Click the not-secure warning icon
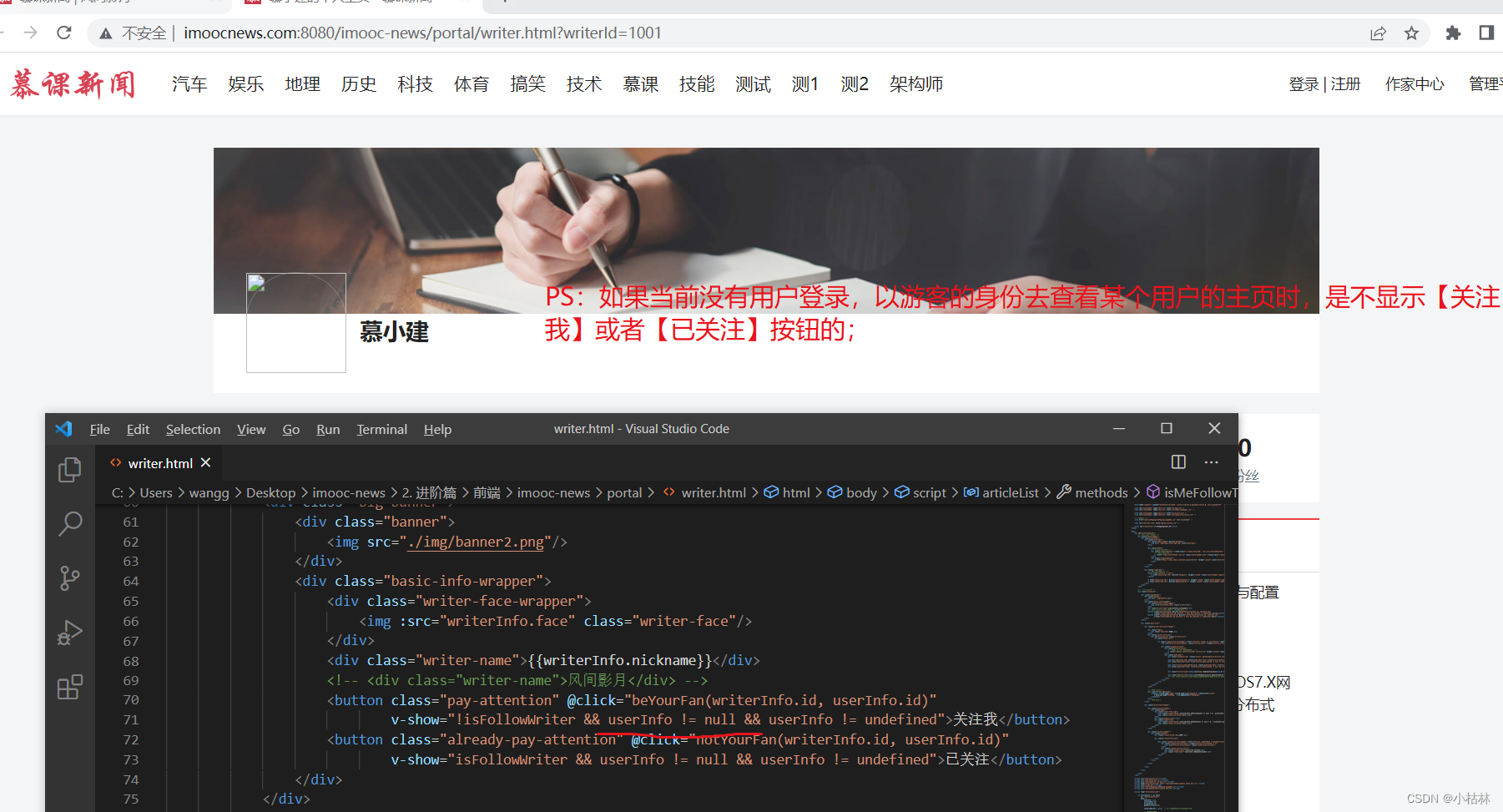This screenshot has height=812, width=1503. [105, 33]
